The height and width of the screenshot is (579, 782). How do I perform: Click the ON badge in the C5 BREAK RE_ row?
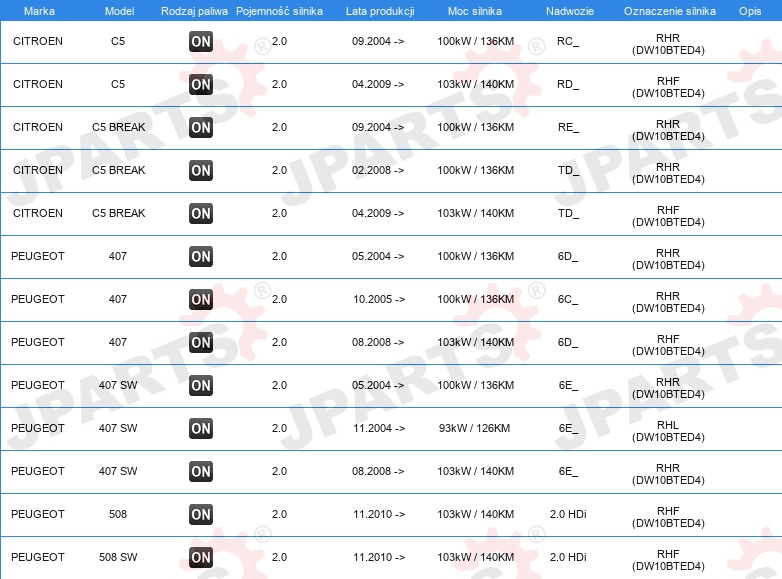(201, 127)
